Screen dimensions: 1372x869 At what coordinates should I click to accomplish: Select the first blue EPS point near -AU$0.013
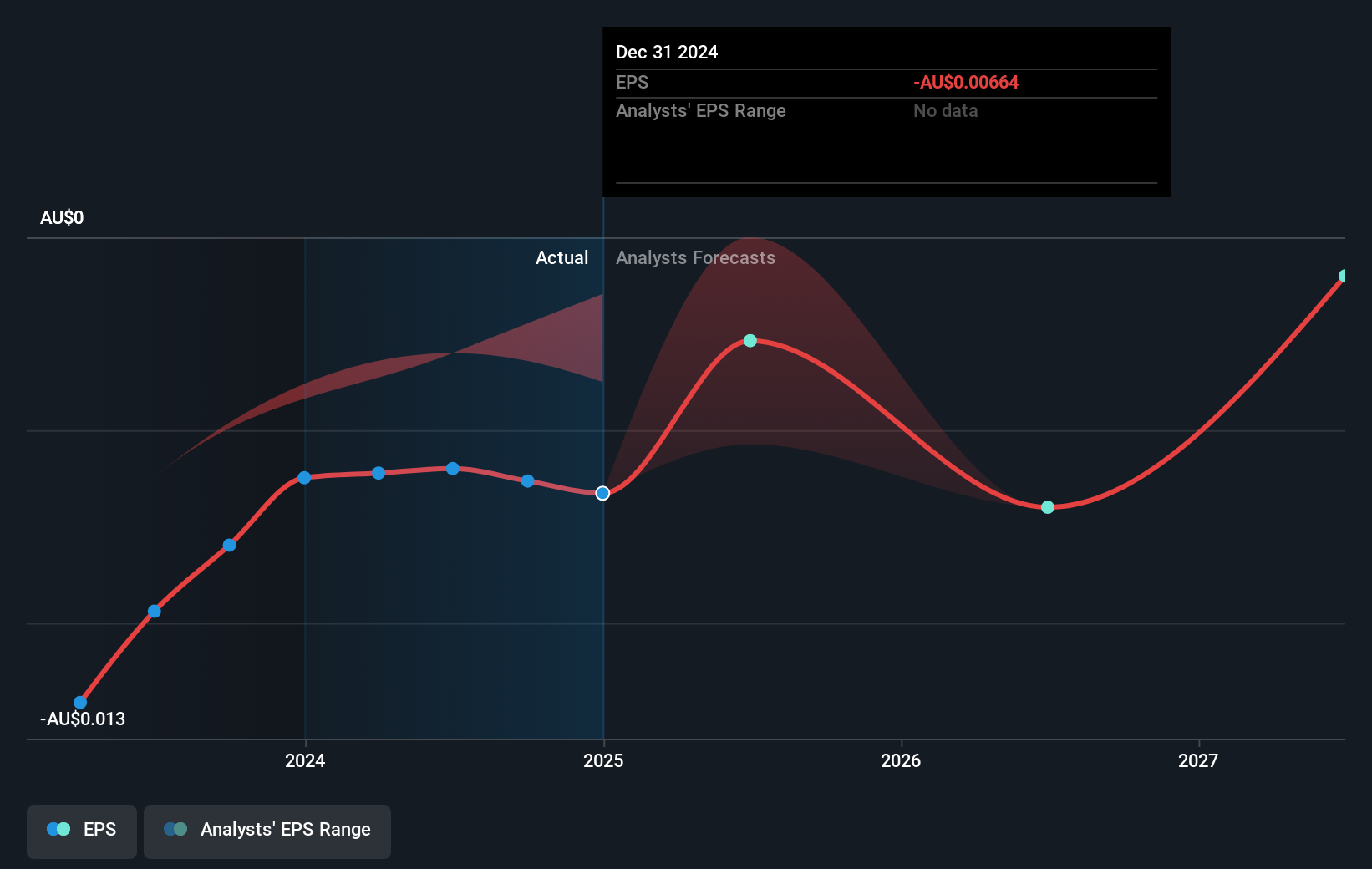point(80,702)
